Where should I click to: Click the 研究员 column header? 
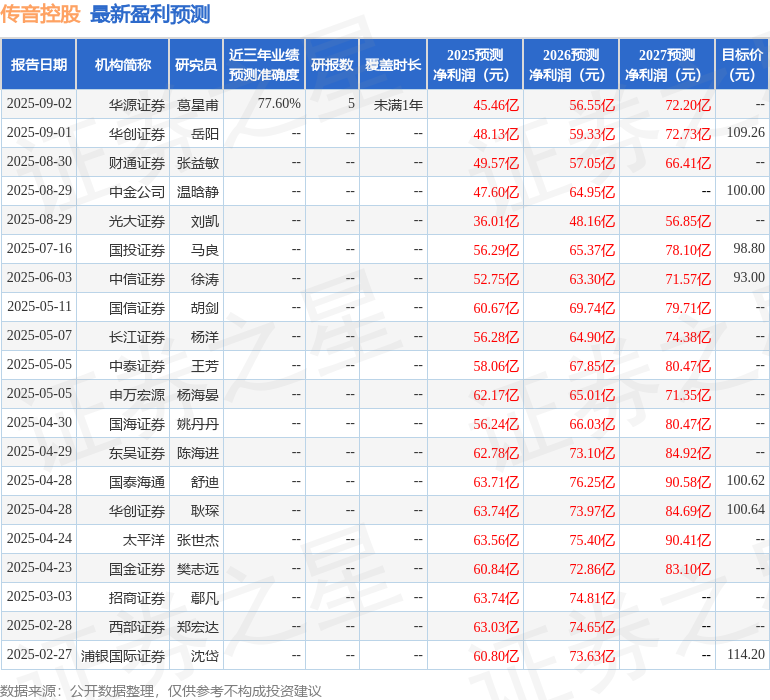[x=196, y=65]
